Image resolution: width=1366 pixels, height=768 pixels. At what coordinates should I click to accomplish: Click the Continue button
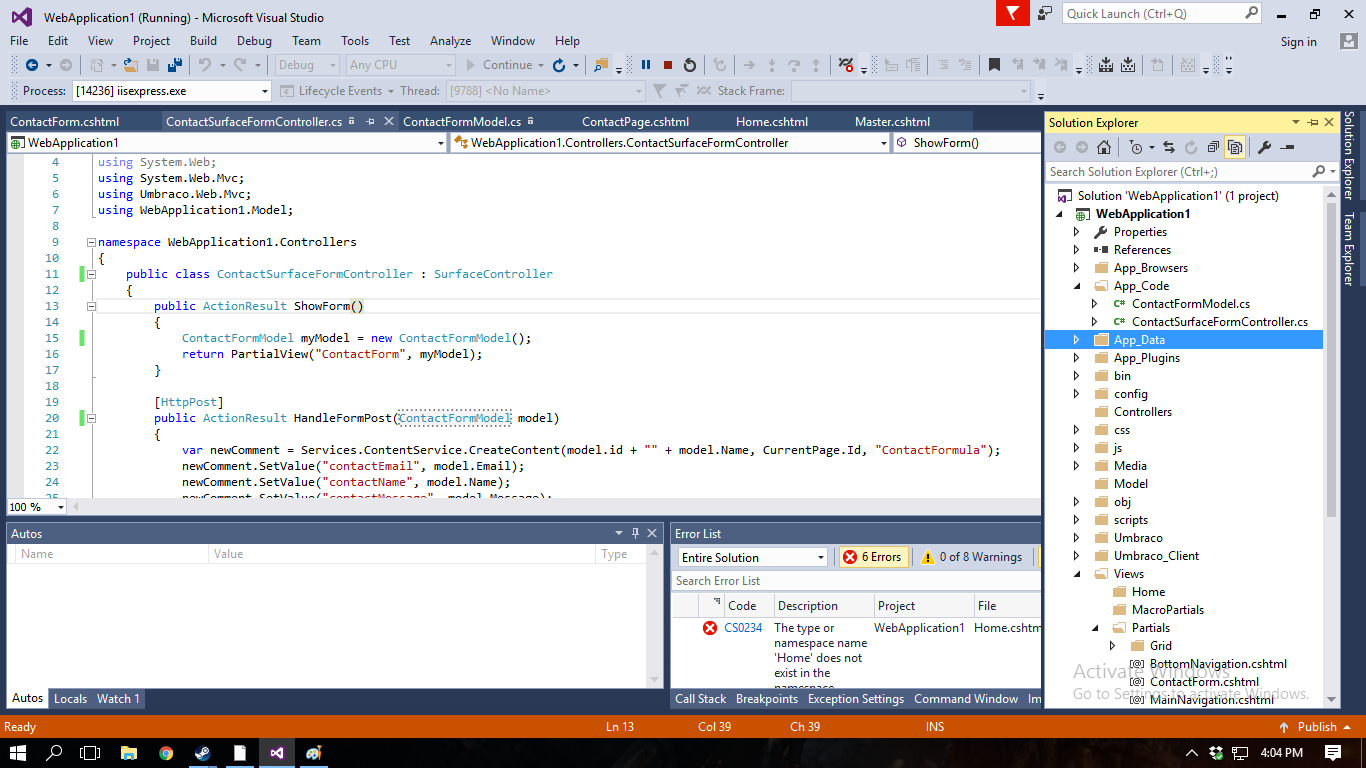pos(499,65)
